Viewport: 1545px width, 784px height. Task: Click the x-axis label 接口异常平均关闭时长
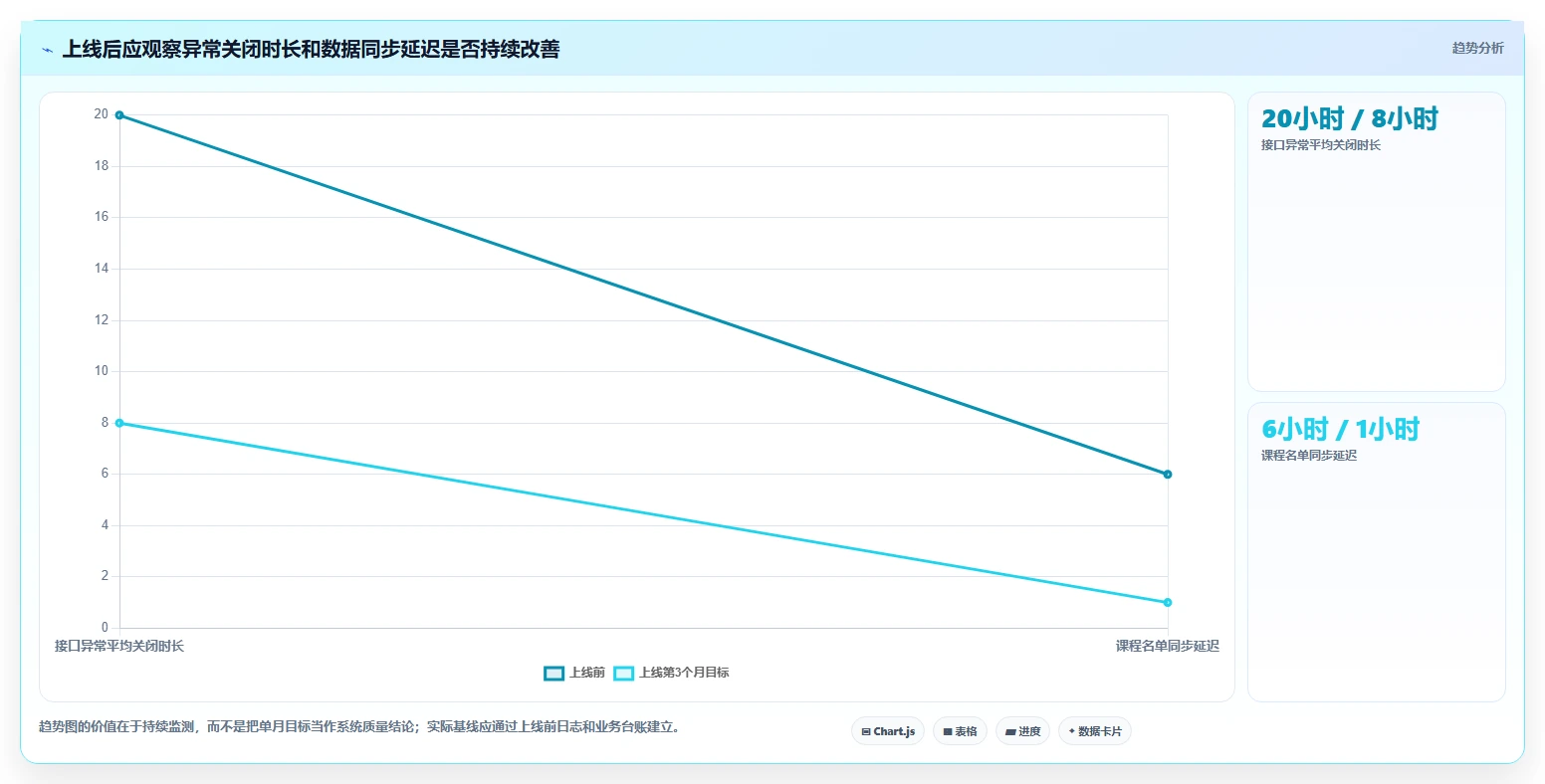coord(119,646)
